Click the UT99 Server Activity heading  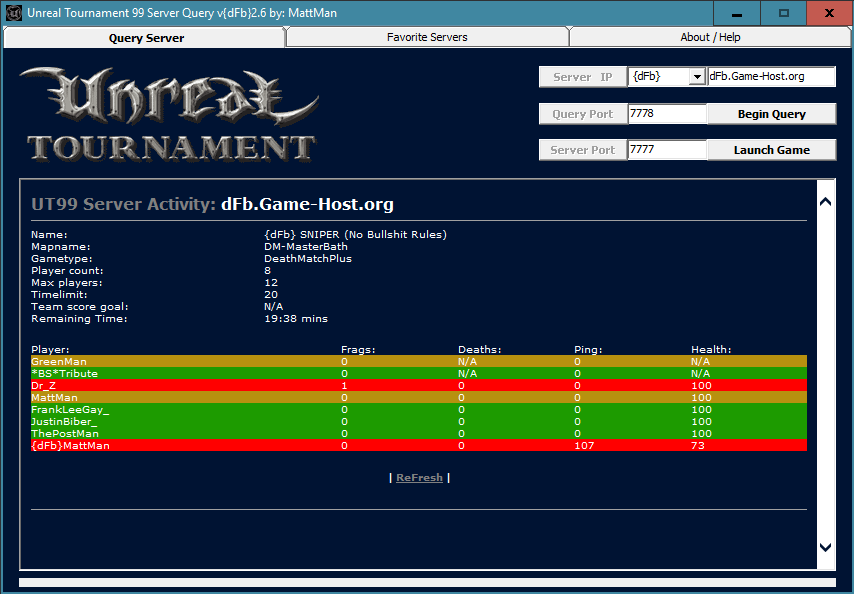[212, 204]
